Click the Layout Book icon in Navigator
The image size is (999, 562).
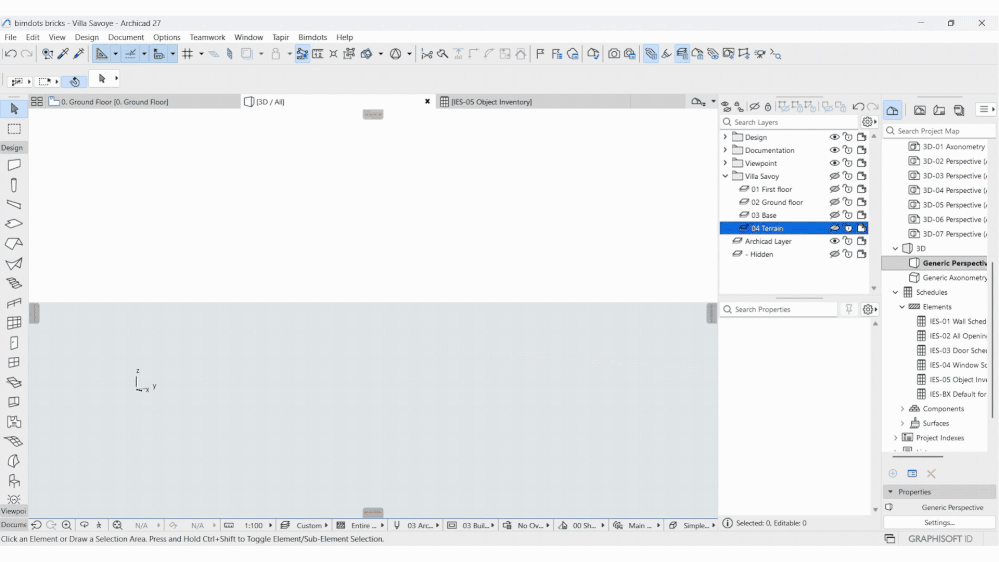(939, 110)
